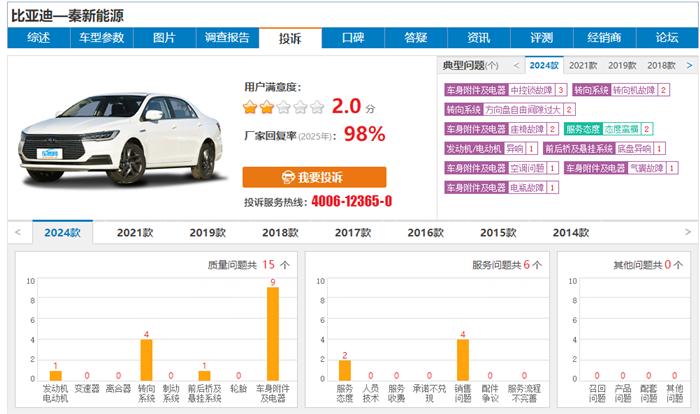Click the 质量问题共 15 个 heading
Viewport: 700px width, 414px height.
click(x=249, y=265)
